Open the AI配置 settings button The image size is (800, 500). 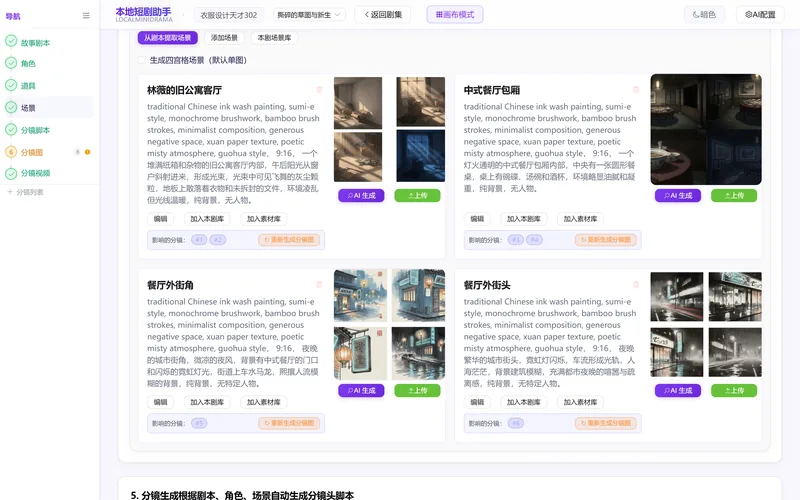click(760, 15)
